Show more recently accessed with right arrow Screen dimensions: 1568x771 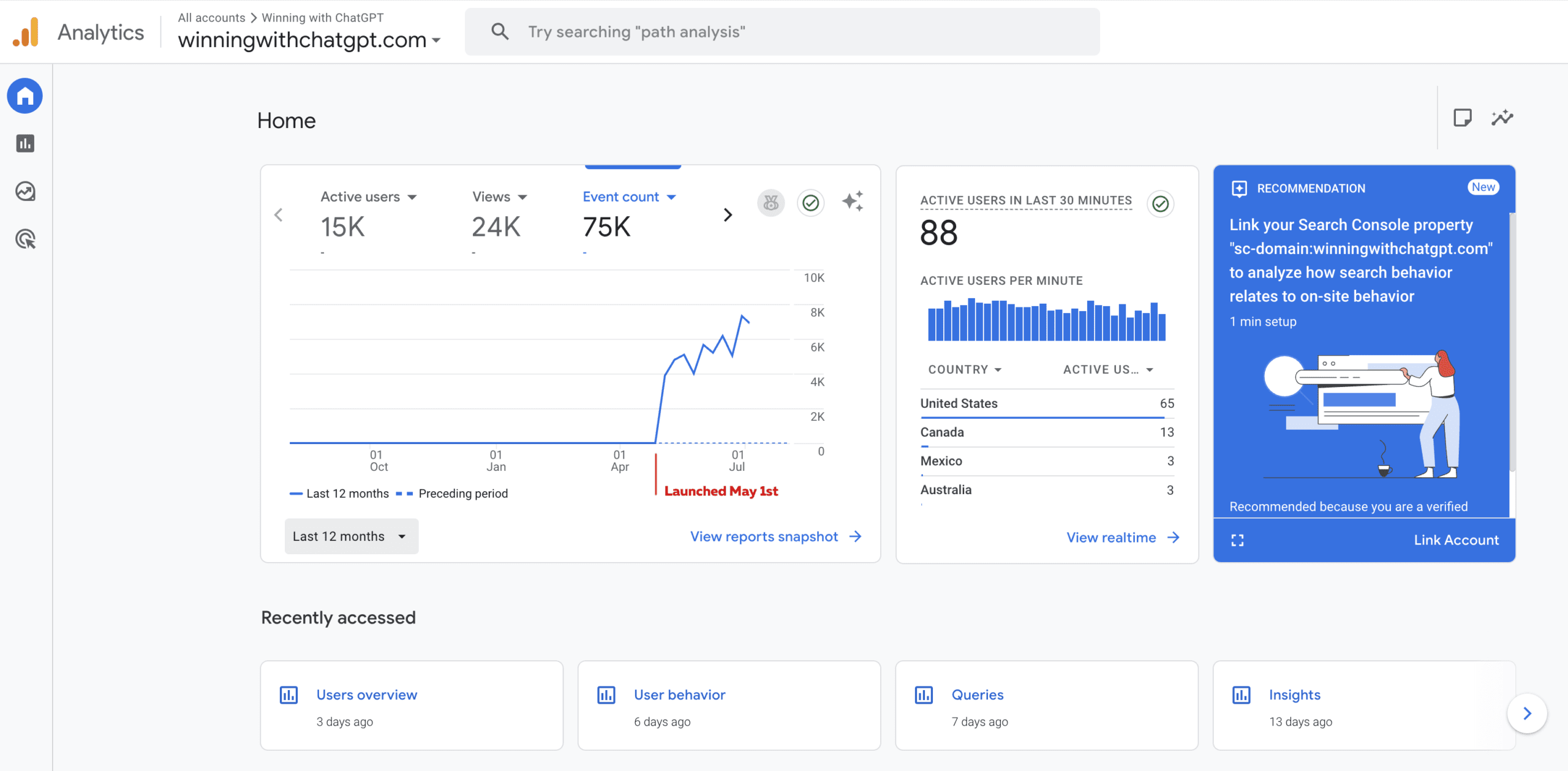click(x=1527, y=713)
